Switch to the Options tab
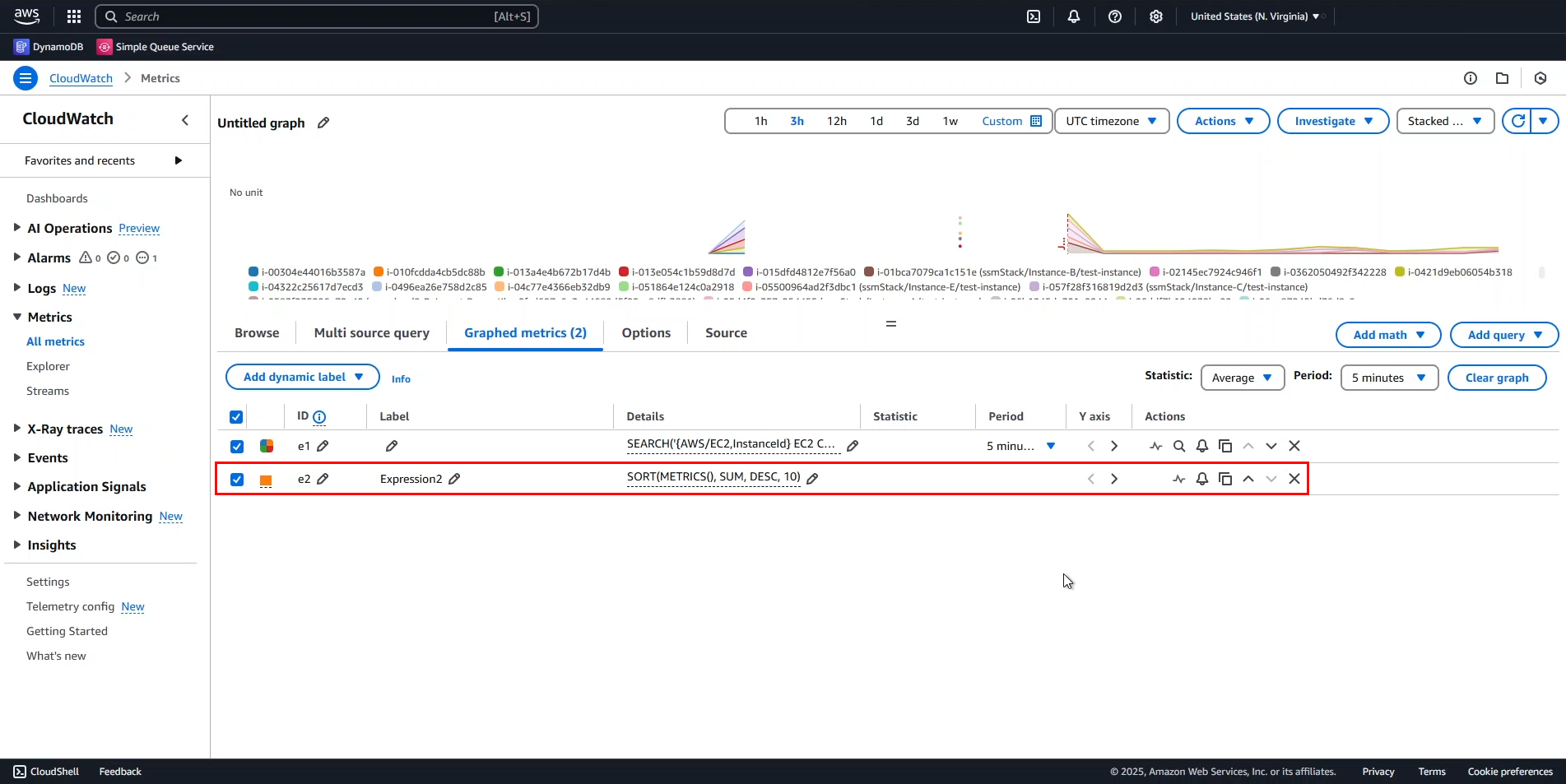Image resolution: width=1566 pixels, height=784 pixels. (646, 333)
